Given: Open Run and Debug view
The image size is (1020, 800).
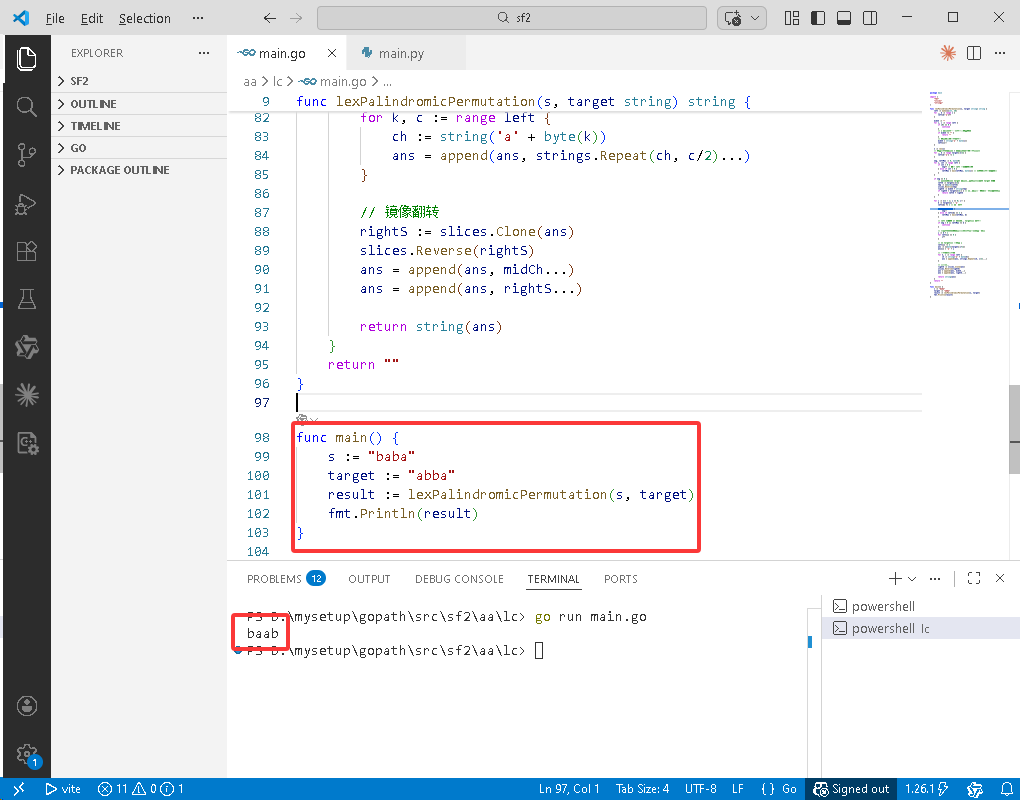Looking at the screenshot, I should [27, 204].
